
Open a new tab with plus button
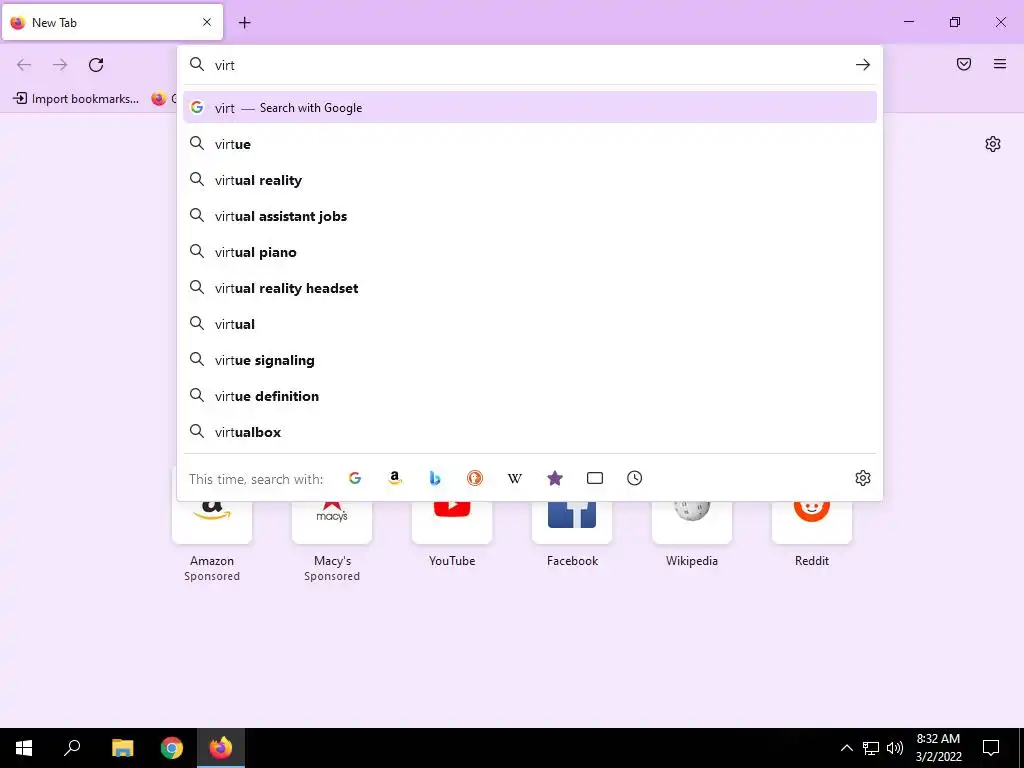[x=244, y=23]
